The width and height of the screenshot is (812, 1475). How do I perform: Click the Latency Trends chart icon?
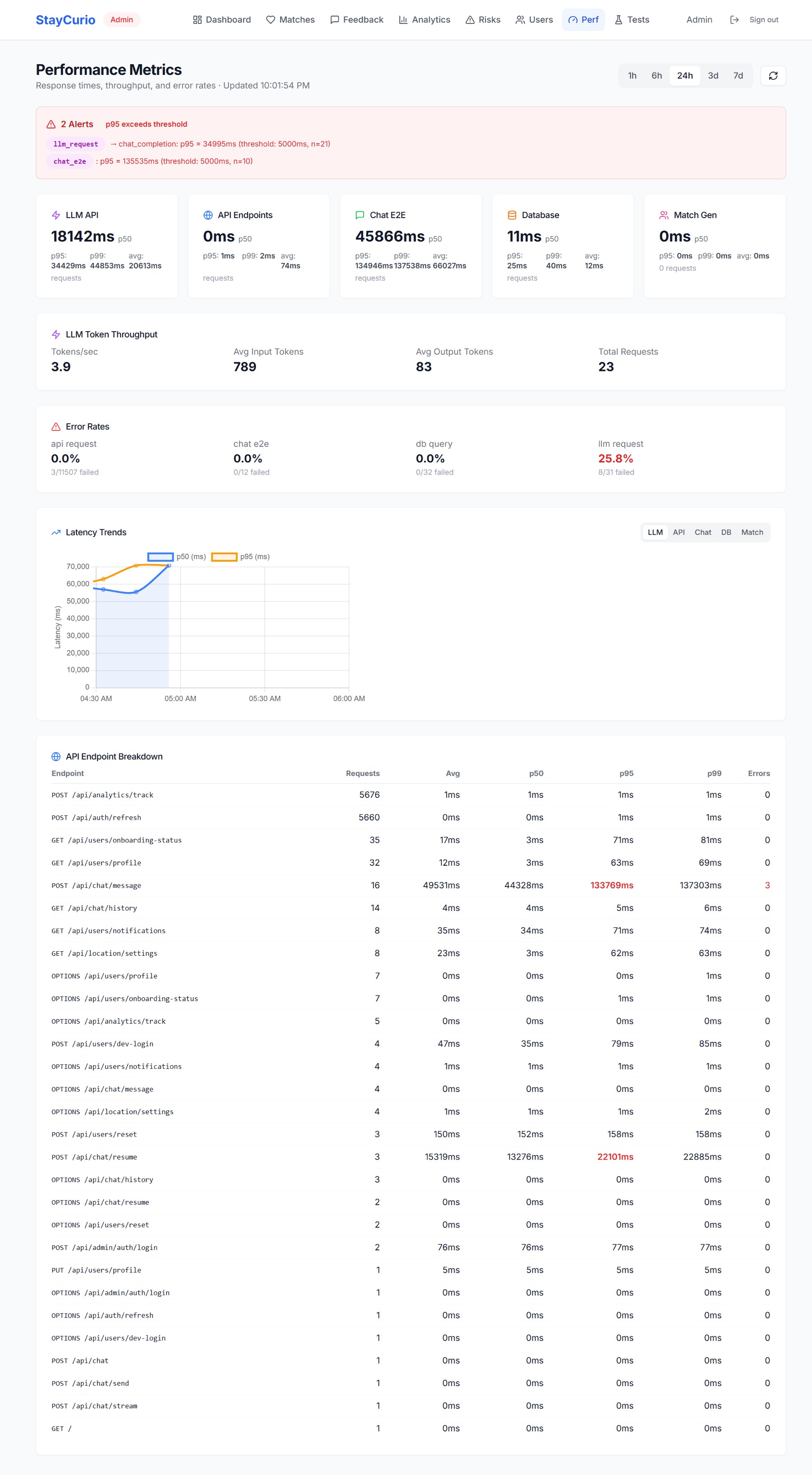56,532
